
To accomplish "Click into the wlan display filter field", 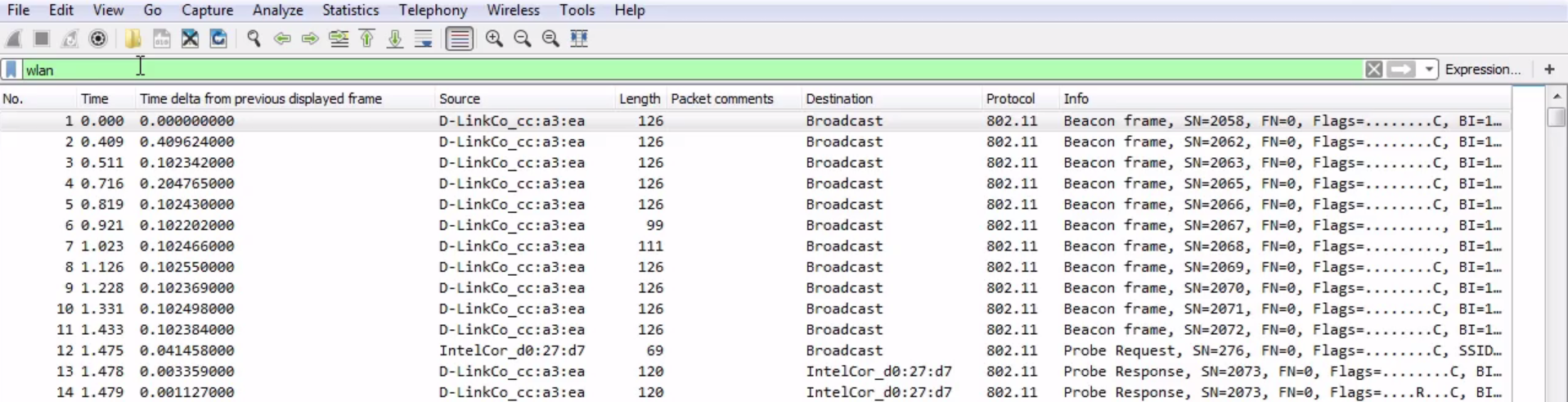I will [x=691, y=70].
